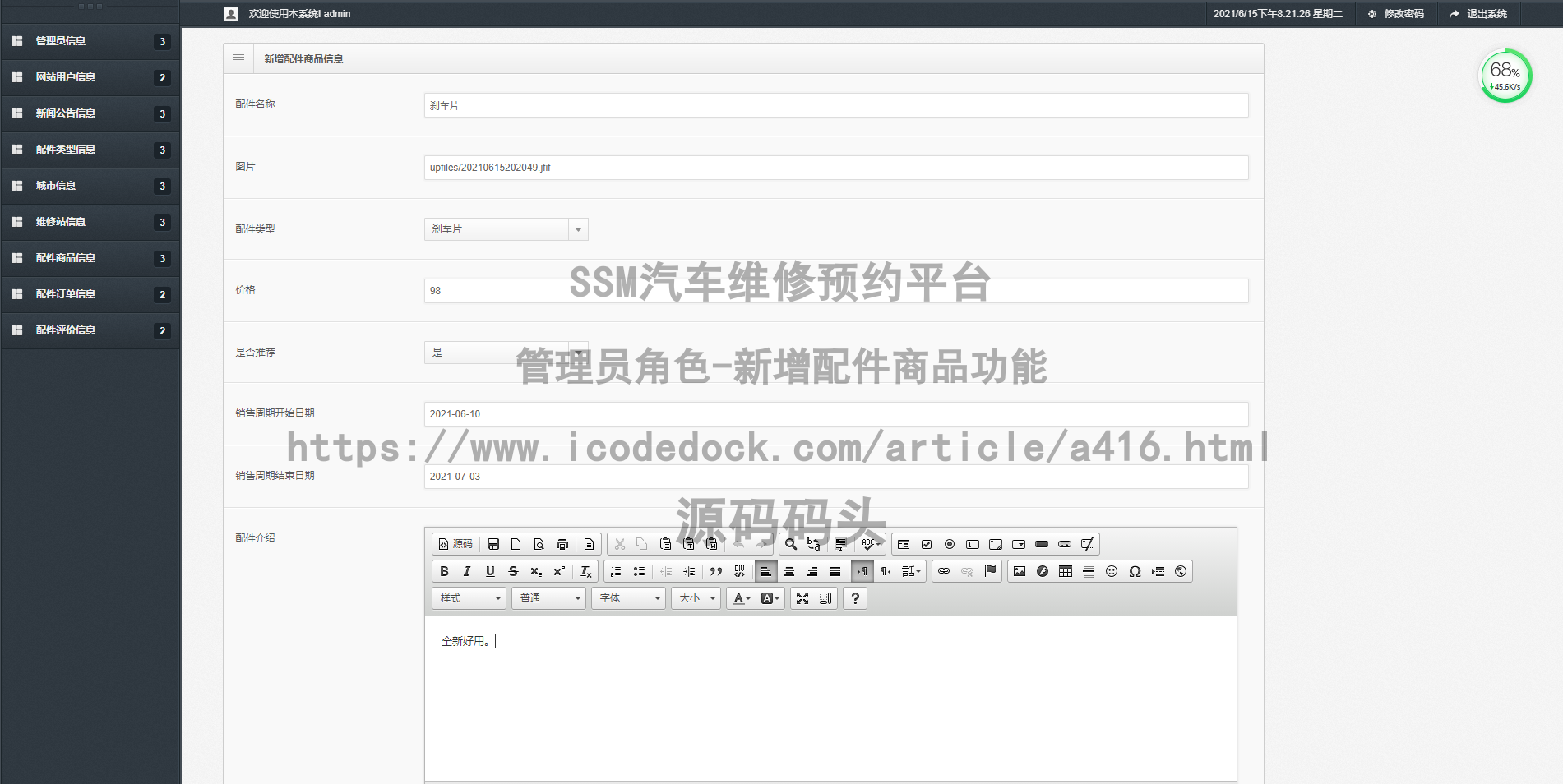Open the Insert Table icon
The height and width of the screenshot is (784, 1563).
click(1065, 571)
